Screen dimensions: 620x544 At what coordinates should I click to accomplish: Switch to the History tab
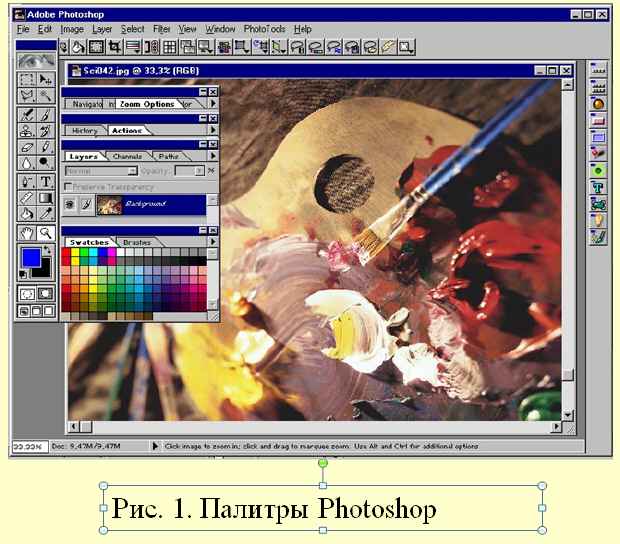85,130
